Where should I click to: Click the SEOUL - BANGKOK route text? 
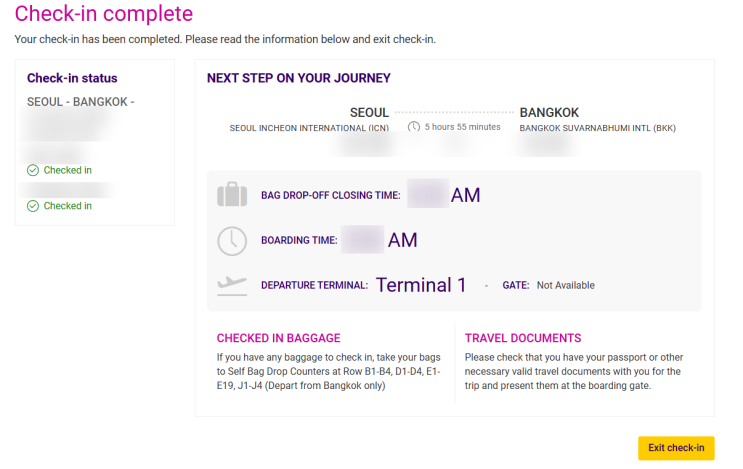point(81,102)
